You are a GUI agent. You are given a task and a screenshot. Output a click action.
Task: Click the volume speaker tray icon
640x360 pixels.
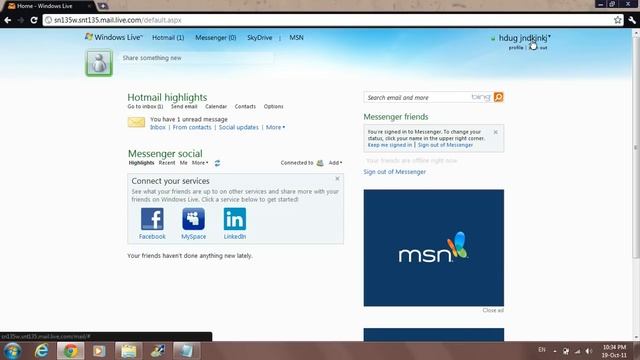[x=589, y=351]
